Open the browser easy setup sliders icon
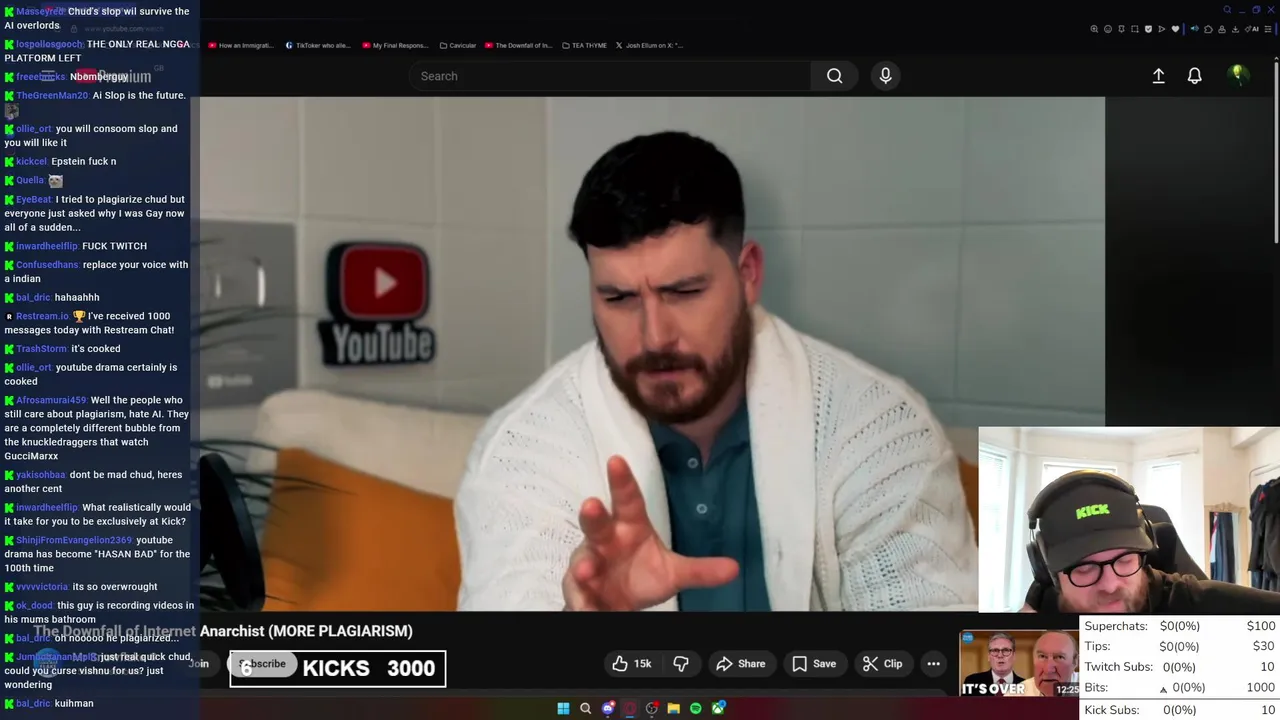This screenshot has height=720, width=1280. pyautogui.click(x=1268, y=29)
